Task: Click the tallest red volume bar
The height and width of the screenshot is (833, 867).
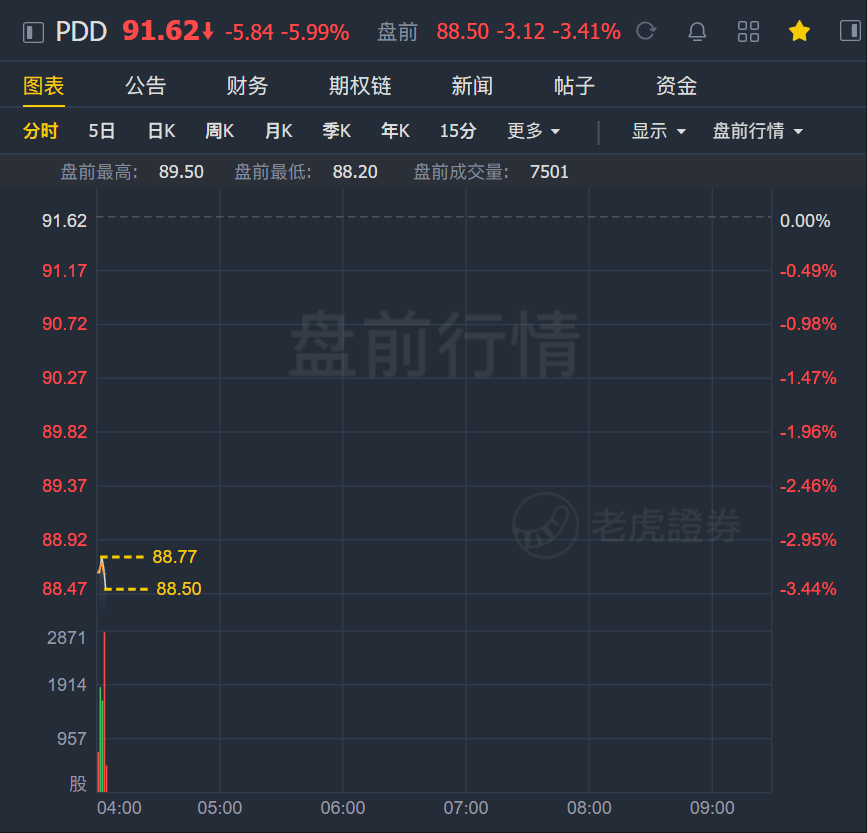Action: click(104, 712)
